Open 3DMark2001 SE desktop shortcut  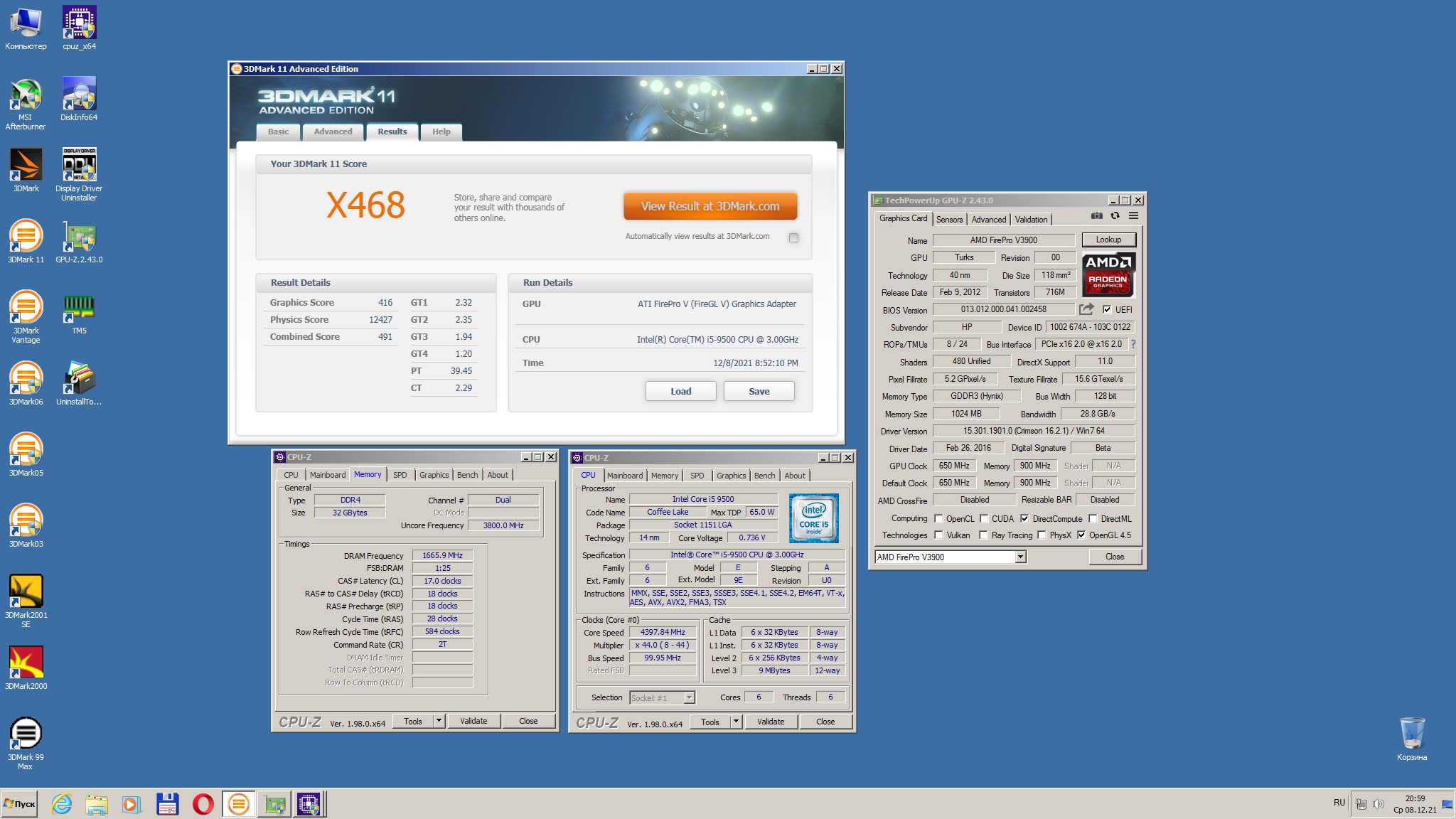pyautogui.click(x=26, y=601)
